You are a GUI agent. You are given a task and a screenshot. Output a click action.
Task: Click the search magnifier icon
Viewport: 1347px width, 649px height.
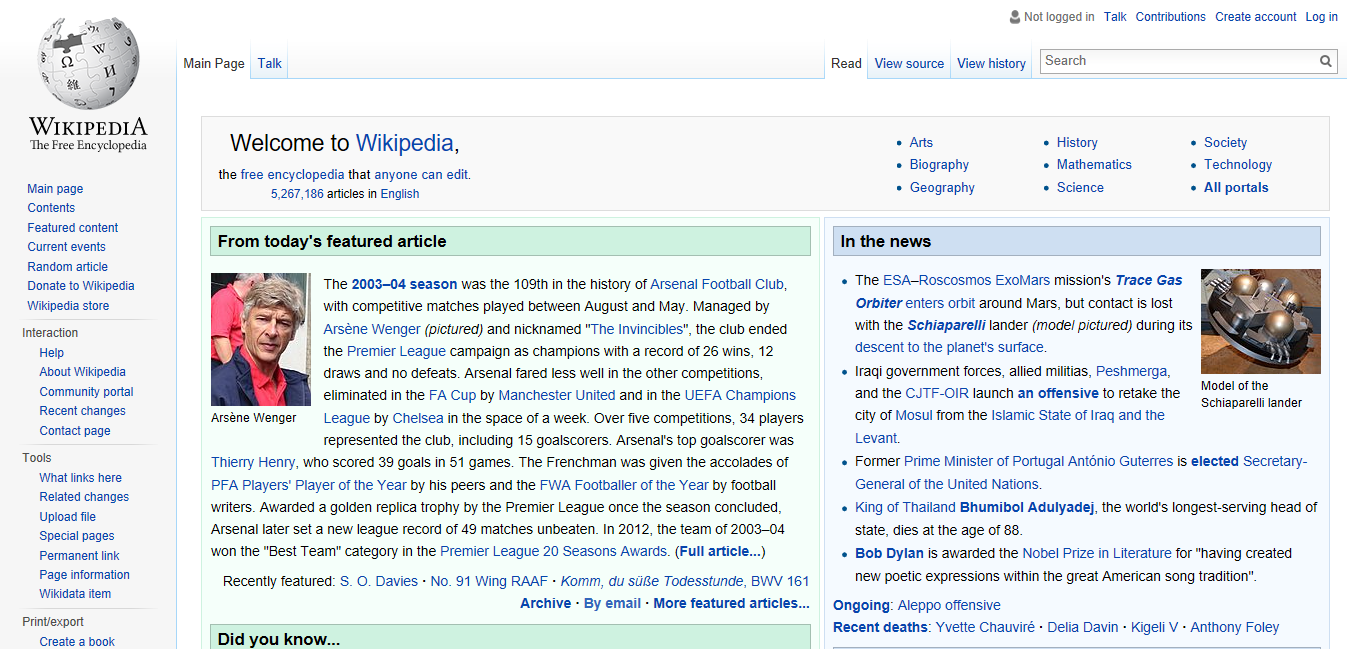click(1326, 61)
